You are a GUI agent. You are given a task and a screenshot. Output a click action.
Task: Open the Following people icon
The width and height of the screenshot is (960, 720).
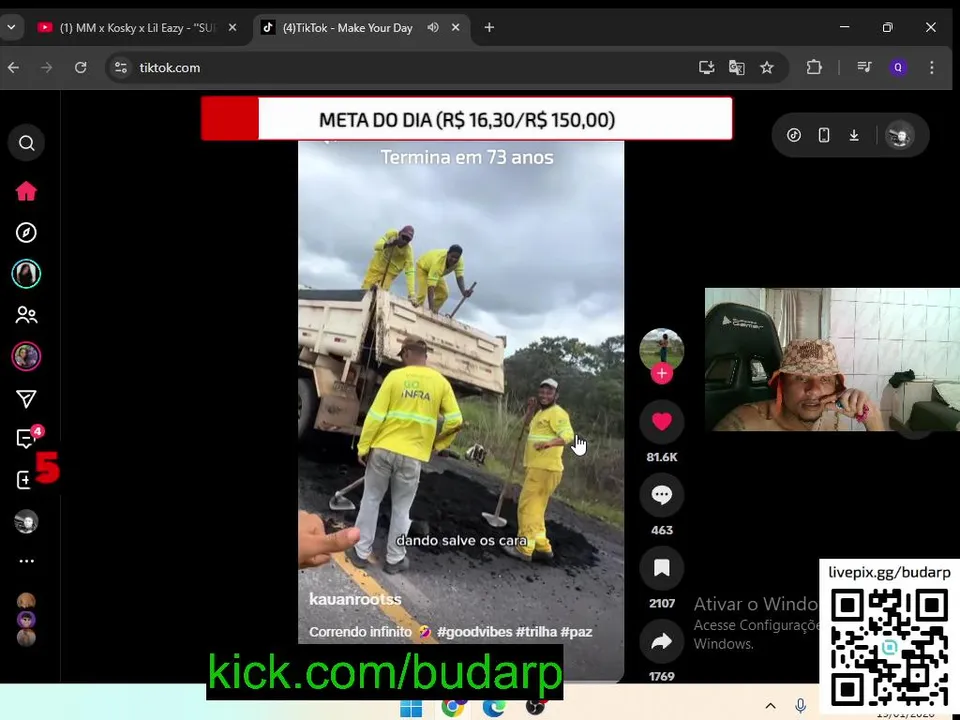click(x=26, y=315)
